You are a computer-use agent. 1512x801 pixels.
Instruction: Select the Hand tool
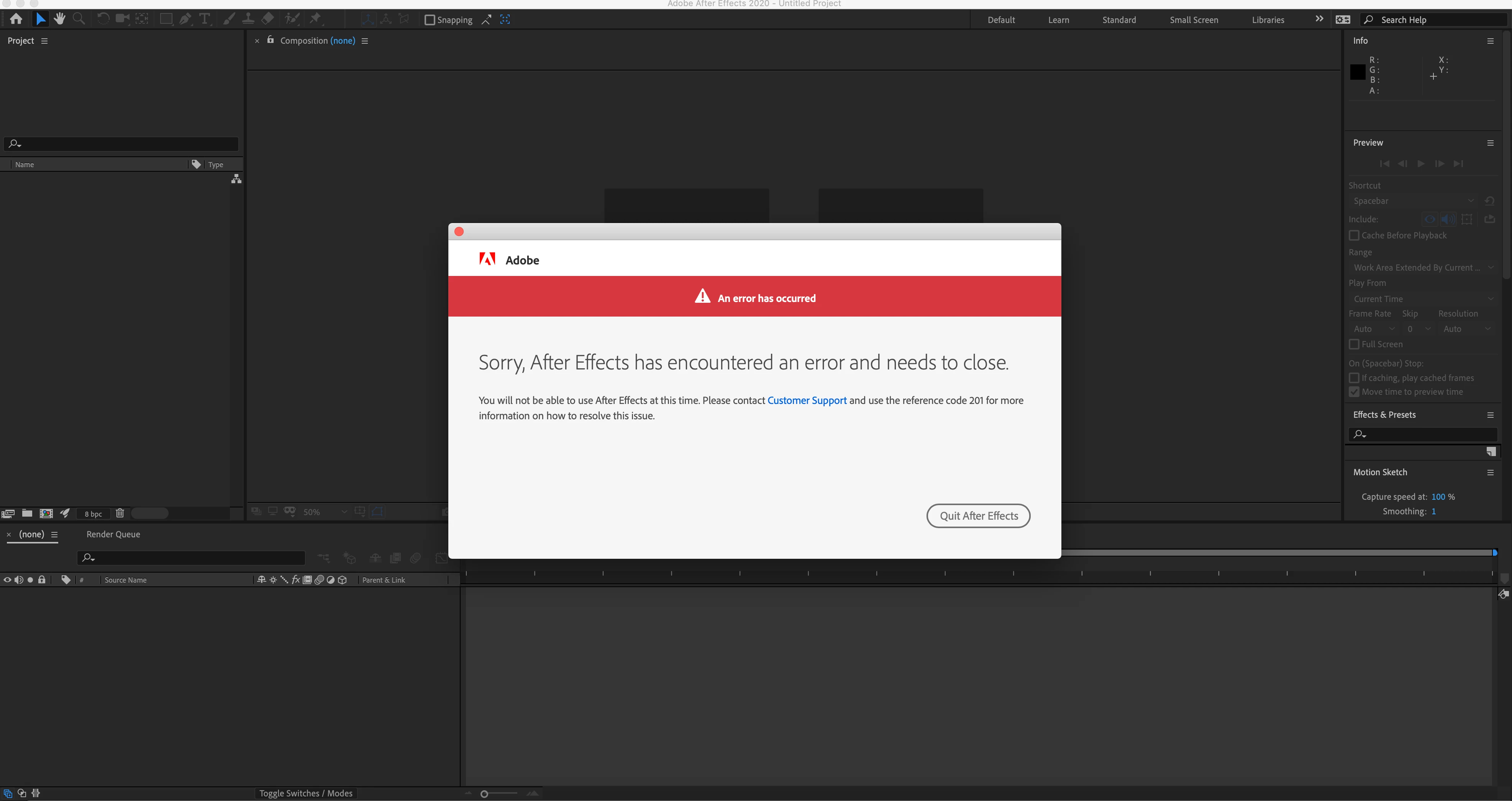(59, 19)
